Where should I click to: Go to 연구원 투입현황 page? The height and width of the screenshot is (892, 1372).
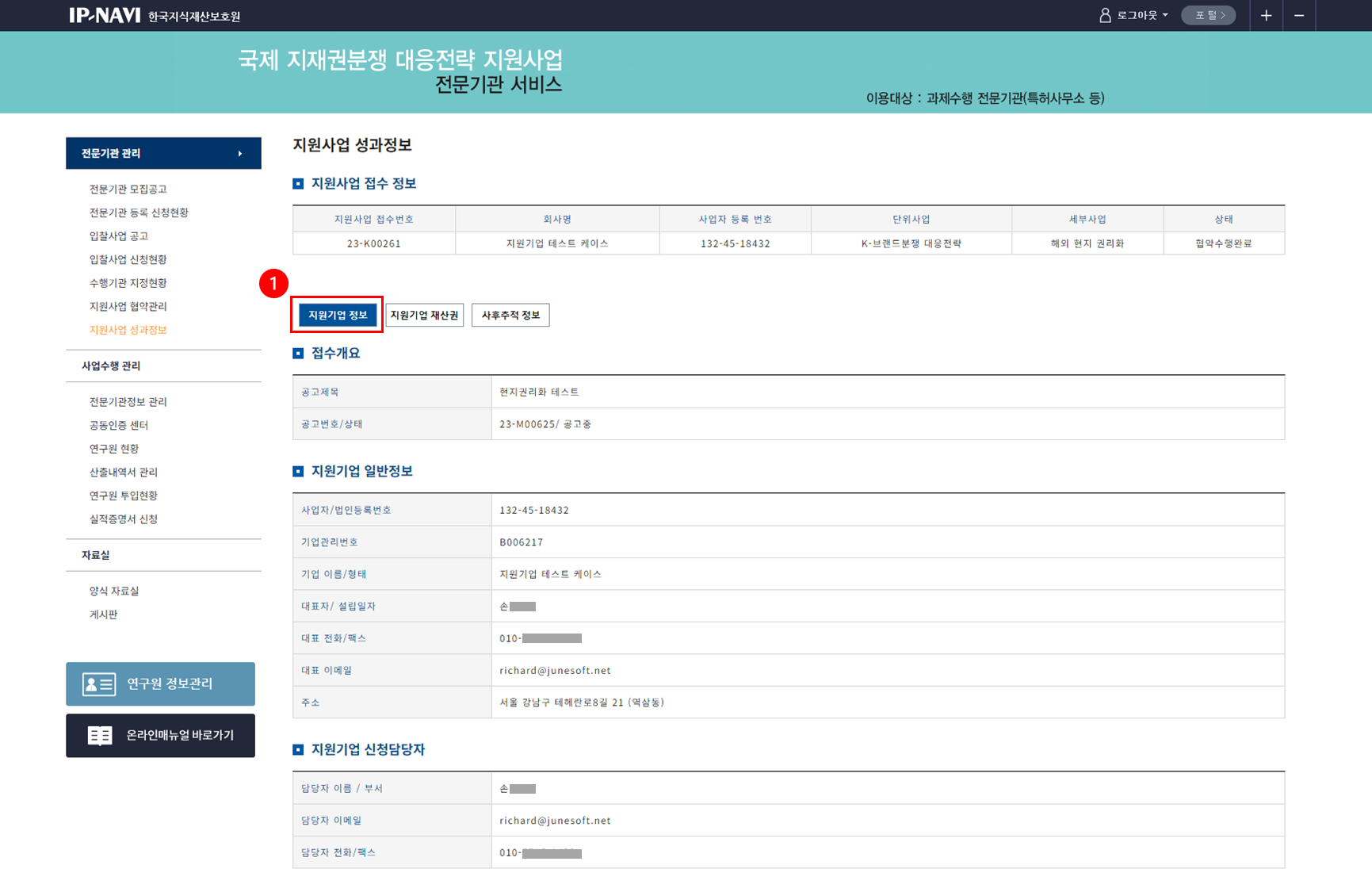[124, 496]
